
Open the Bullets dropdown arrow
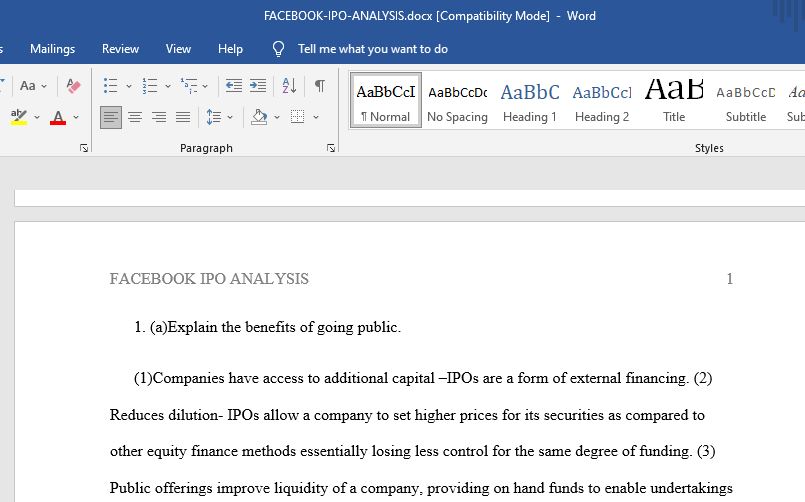point(128,86)
